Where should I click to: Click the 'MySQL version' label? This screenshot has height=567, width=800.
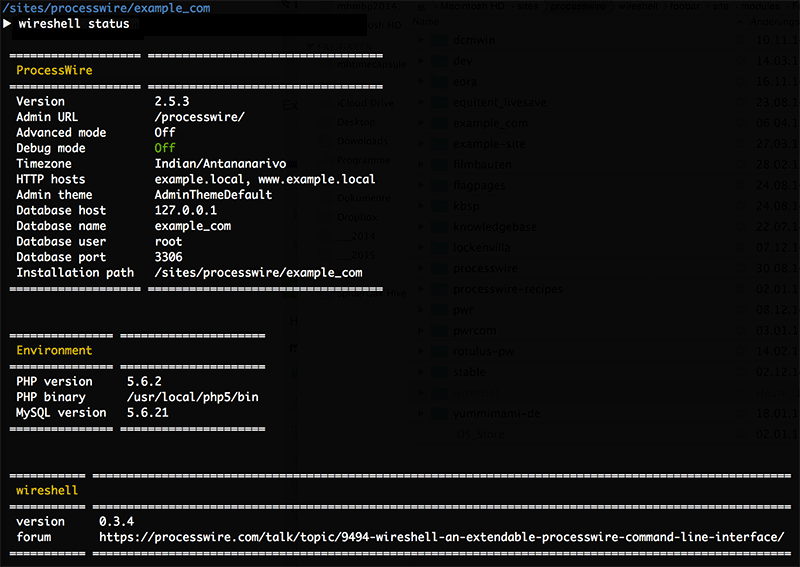coord(61,412)
